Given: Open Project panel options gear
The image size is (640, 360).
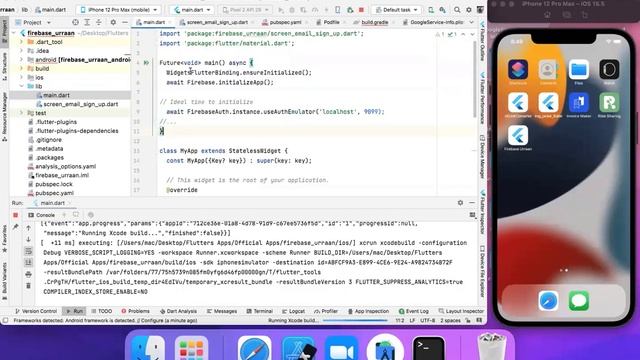Looking at the screenshot, I should pos(113,22).
